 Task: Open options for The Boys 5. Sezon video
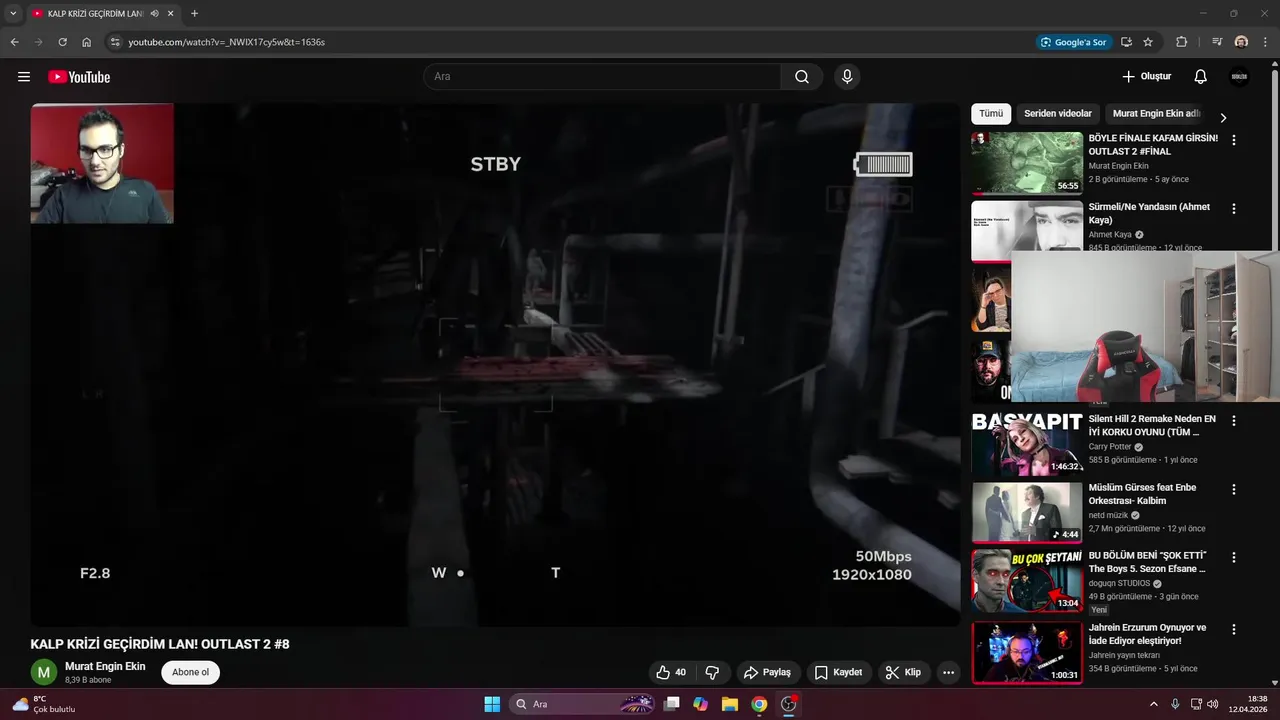tap(1234, 557)
